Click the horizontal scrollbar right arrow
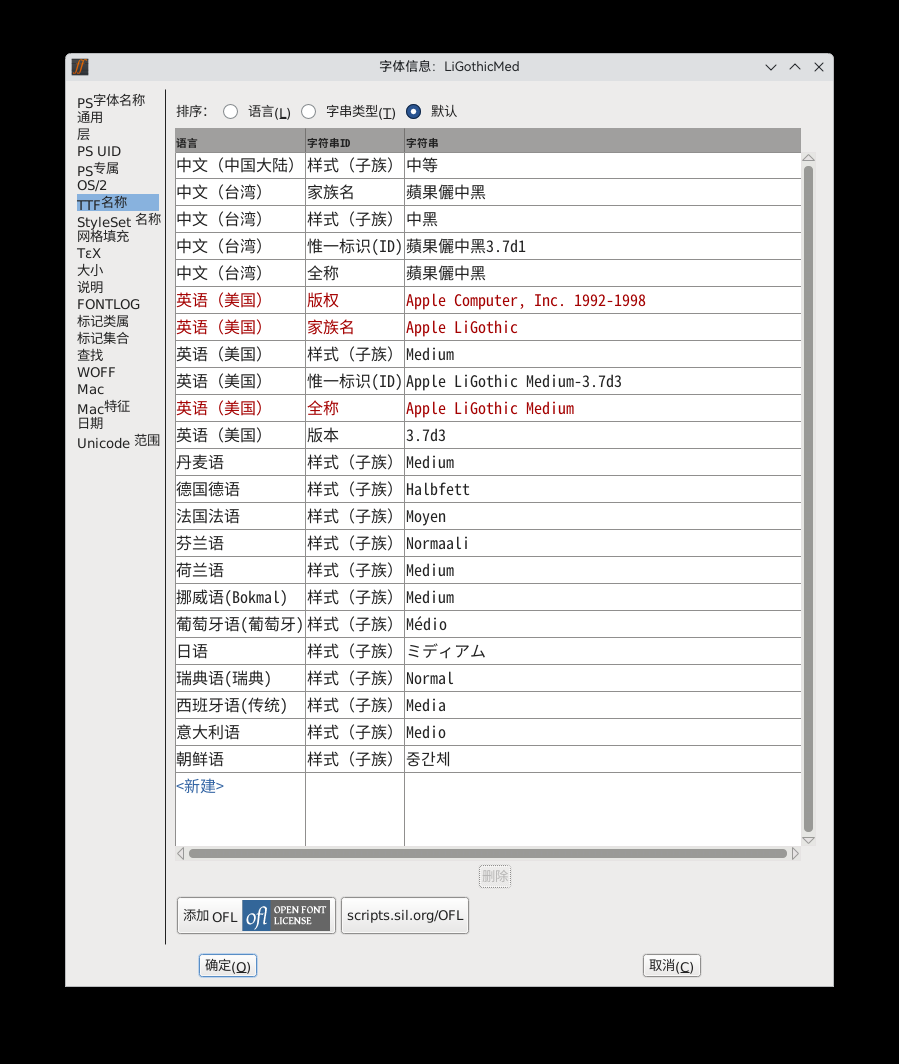Screen dimensions: 899x1064 pyautogui.click(x=795, y=854)
